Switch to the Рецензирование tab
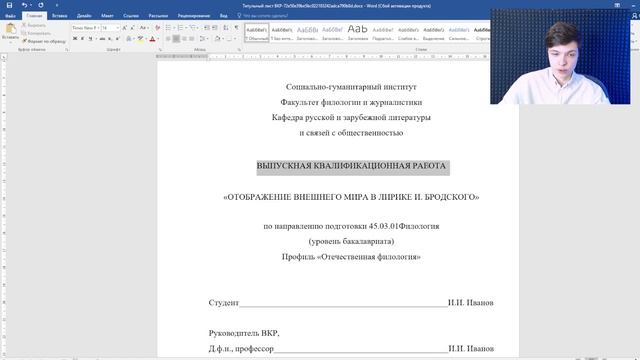 194,16
